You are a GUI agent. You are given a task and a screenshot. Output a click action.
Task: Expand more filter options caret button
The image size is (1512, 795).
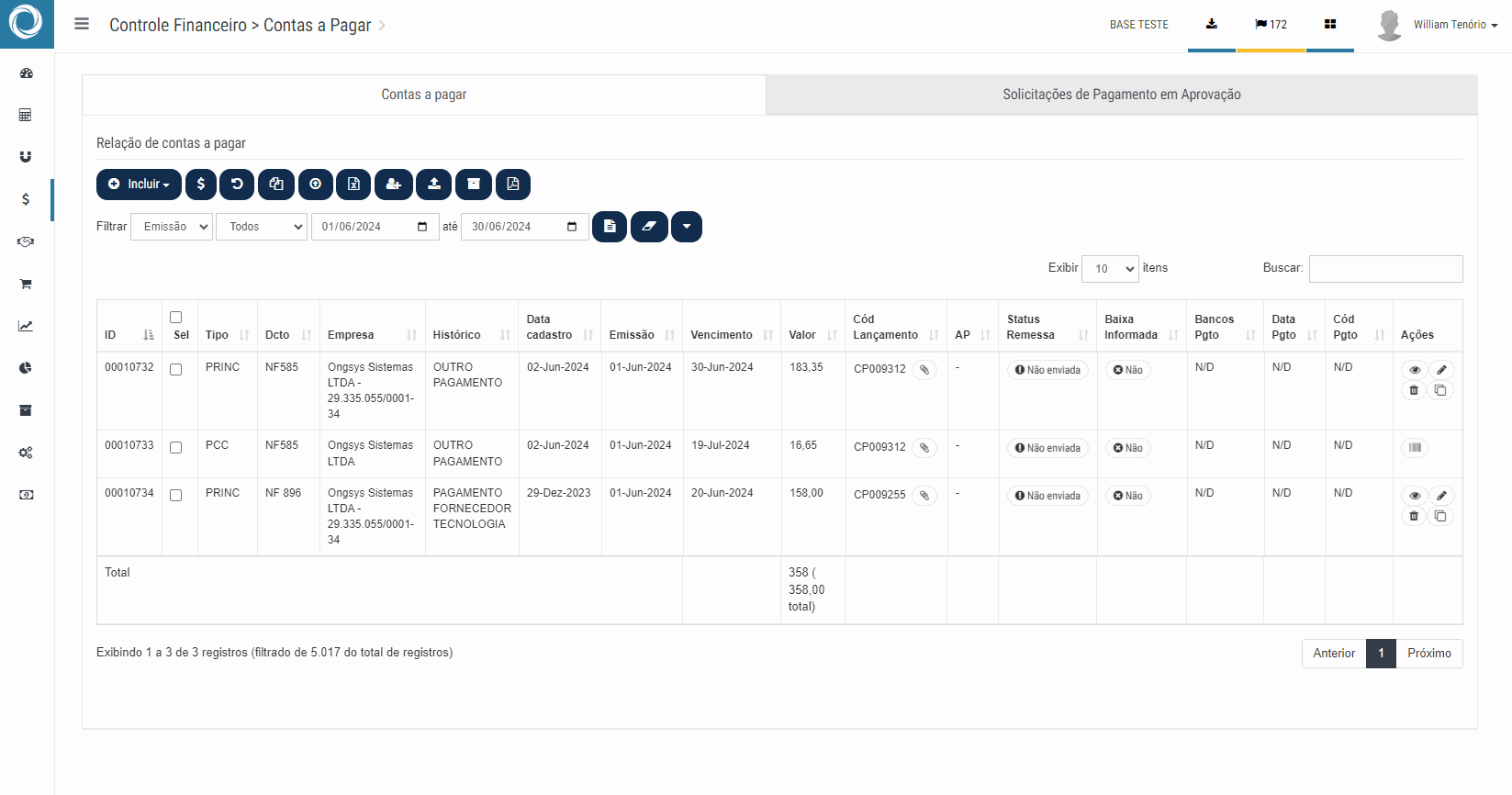687,227
